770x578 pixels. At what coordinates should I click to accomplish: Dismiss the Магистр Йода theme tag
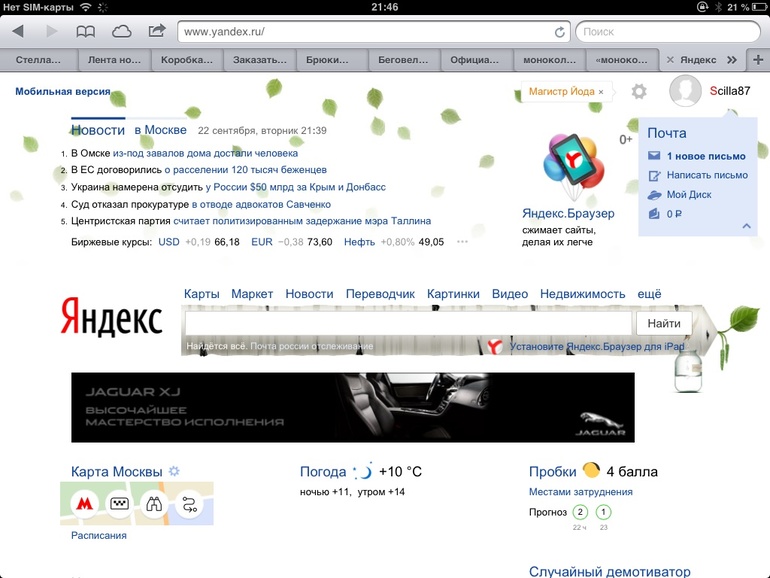pyautogui.click(x=602, y=92)
